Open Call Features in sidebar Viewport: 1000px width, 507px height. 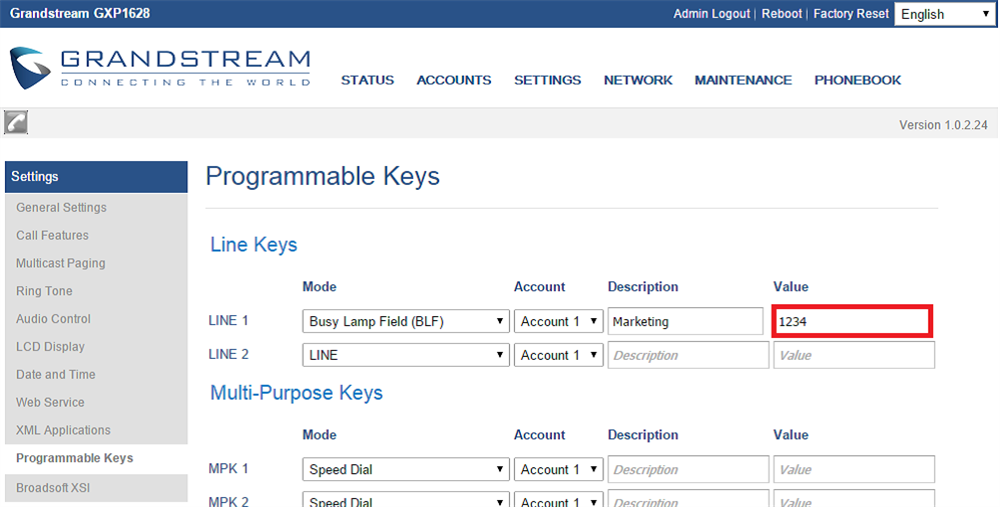click(52, 235)
